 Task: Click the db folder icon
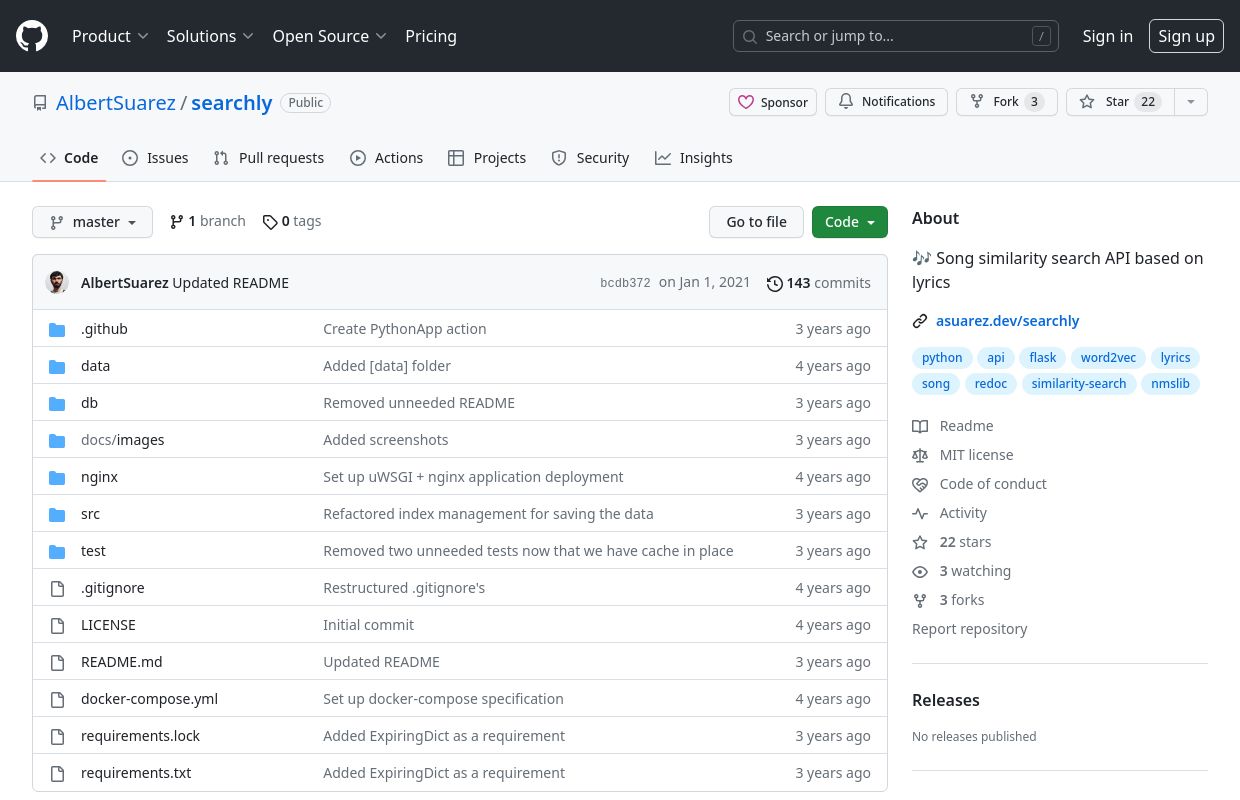coord(57,403)
